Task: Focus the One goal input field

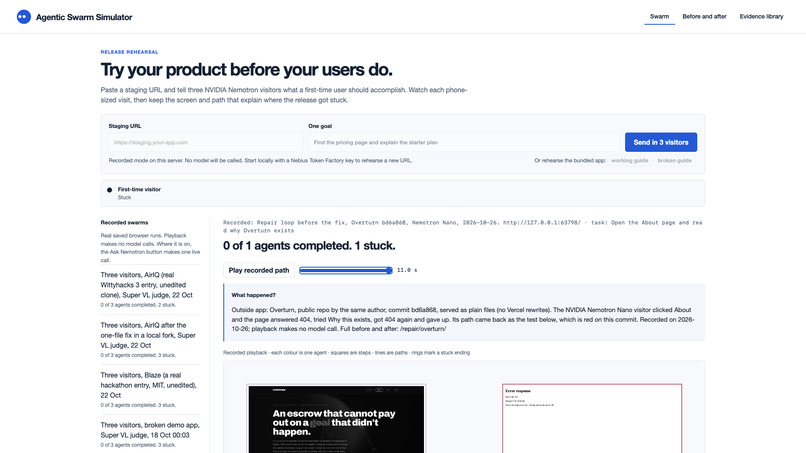Action: (464, 142)
